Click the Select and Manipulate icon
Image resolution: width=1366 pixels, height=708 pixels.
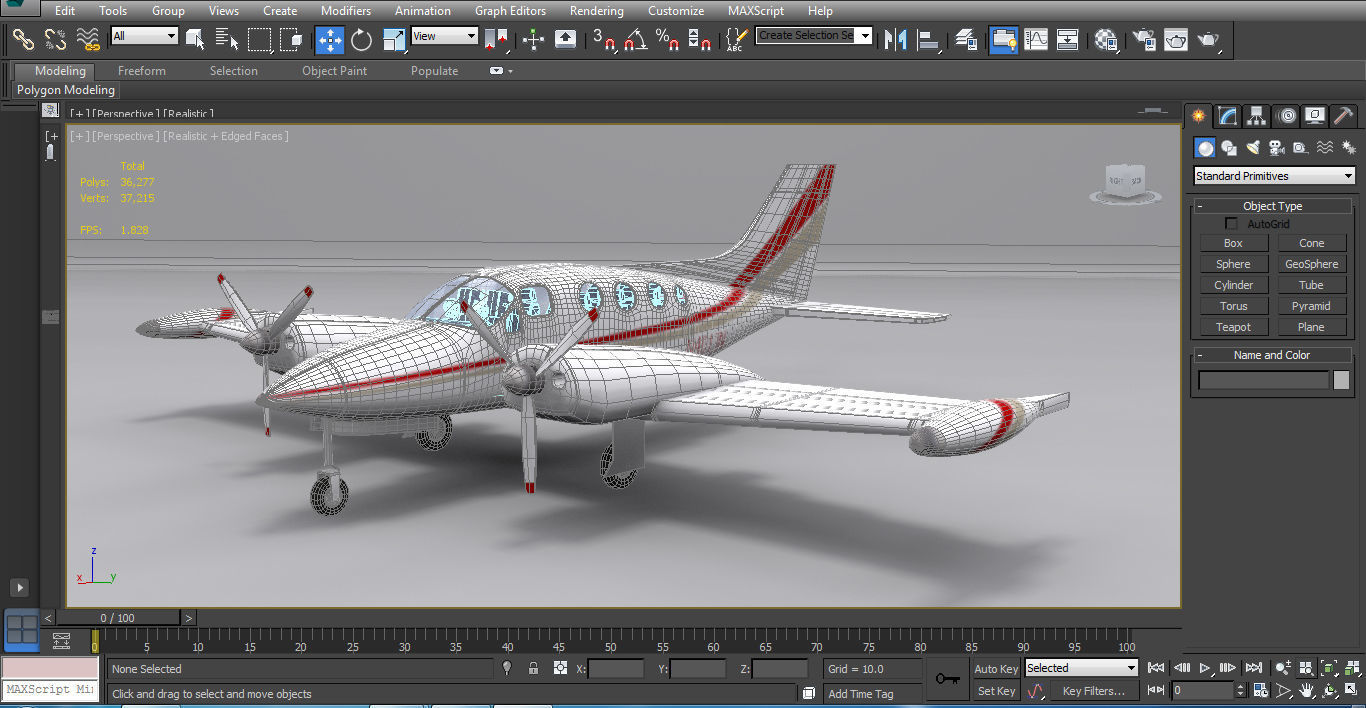[533, 40]
